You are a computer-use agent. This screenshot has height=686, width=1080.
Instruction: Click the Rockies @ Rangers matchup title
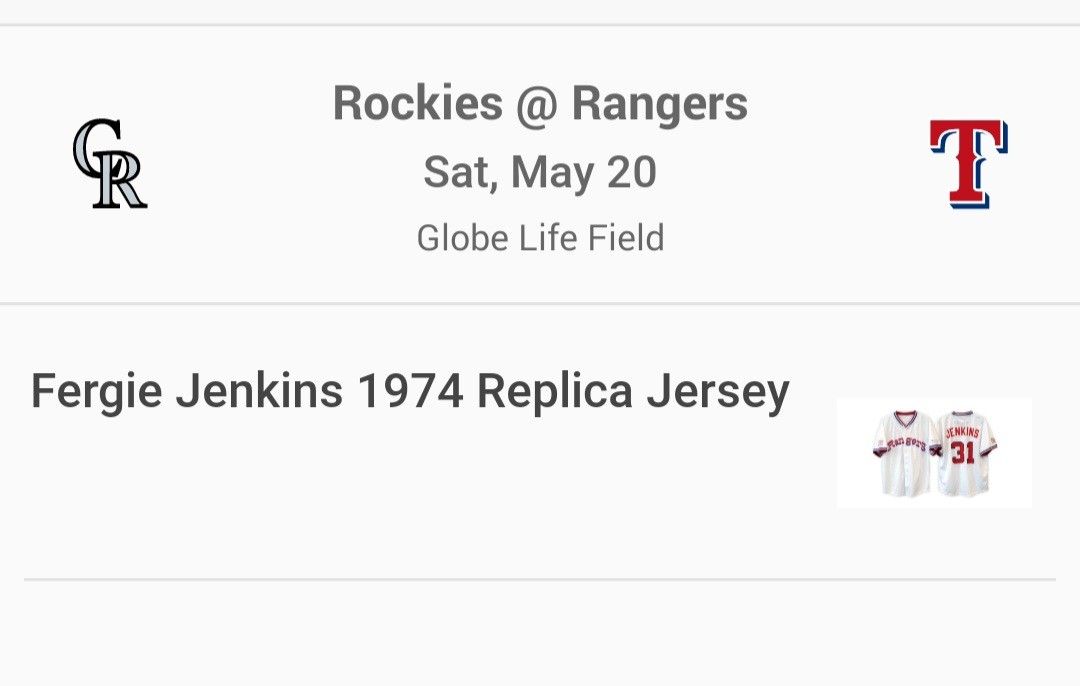[540, 103]
